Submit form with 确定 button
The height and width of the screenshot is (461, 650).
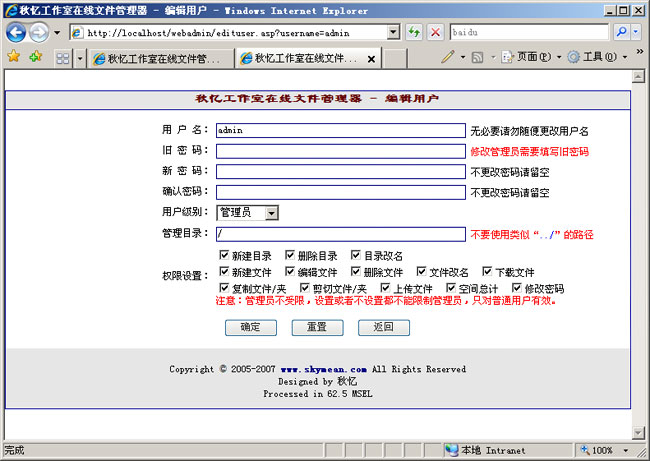251,328
